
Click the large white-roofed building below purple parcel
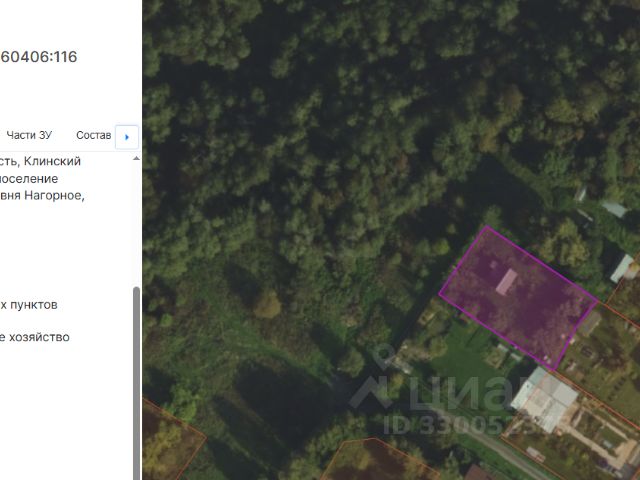pyautogui.click(x=545, y=400)
